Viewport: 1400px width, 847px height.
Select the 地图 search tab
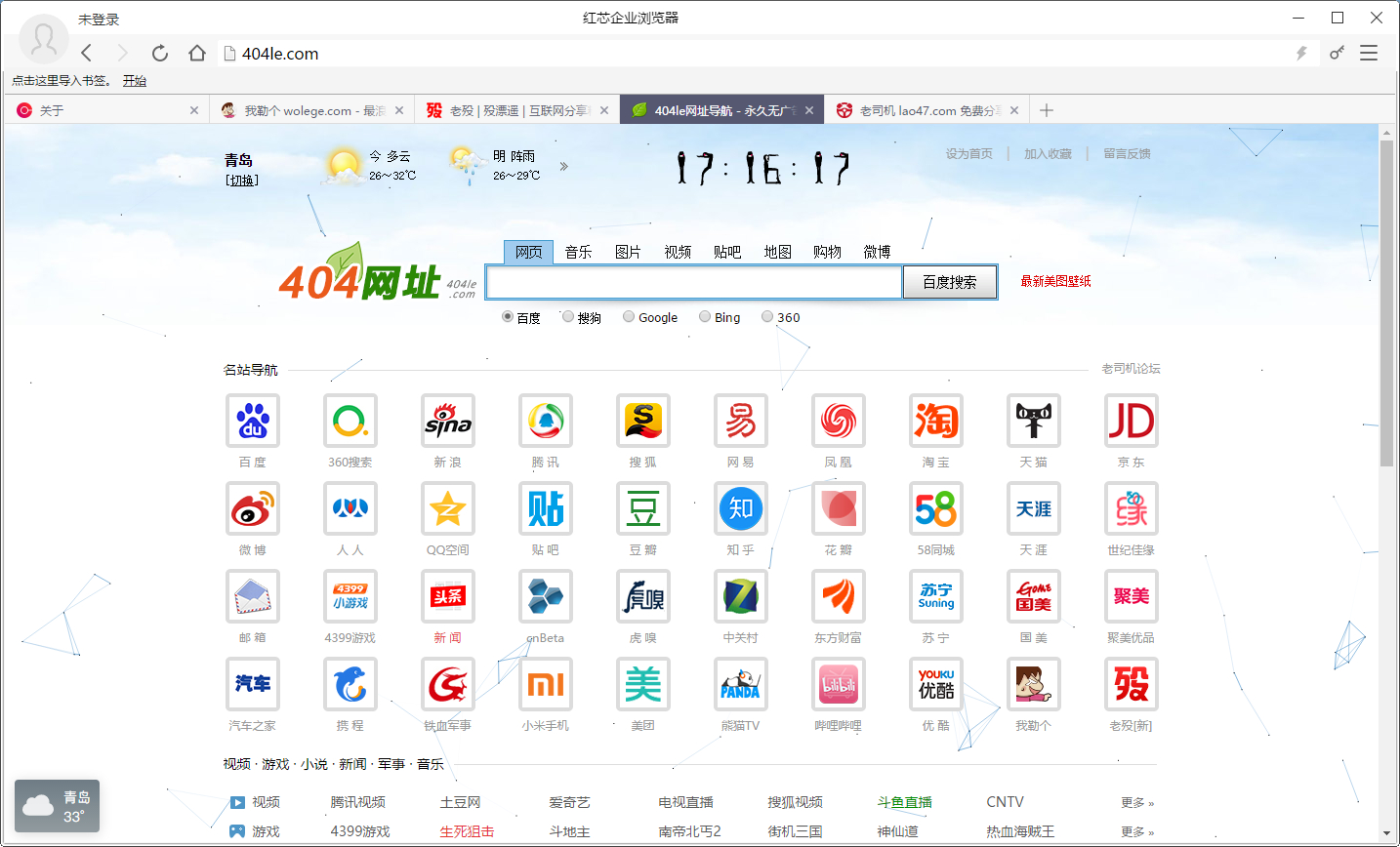click(777, 252)
